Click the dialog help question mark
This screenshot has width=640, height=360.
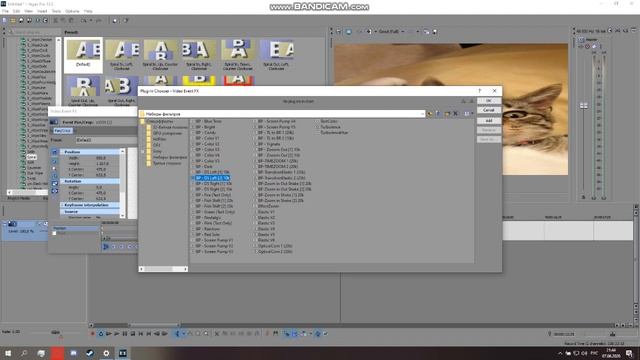click(x=480, y=91)
